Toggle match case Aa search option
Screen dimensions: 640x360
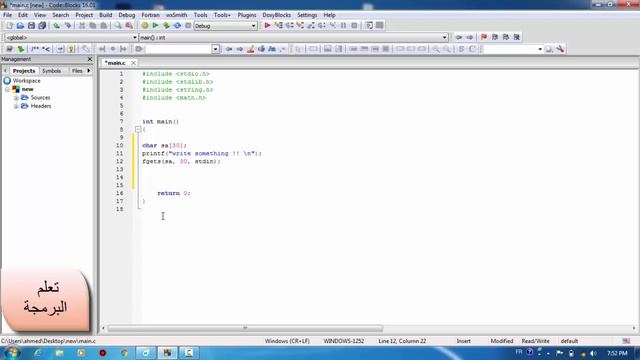pyautogui.click(x=272, y=49)
